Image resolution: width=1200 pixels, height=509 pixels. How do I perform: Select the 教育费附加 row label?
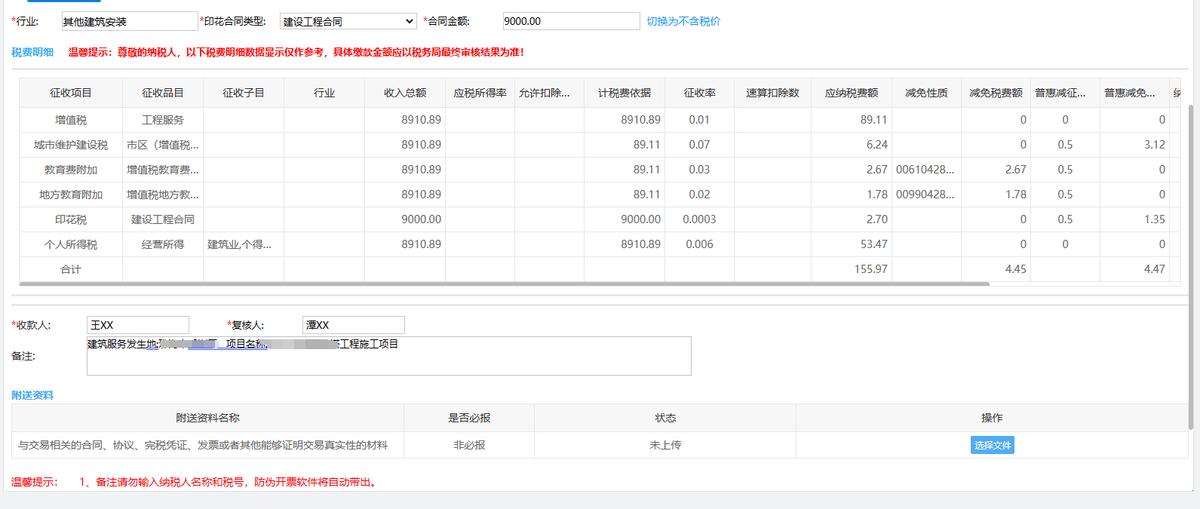pyautogui.click(x=71, y=170)
